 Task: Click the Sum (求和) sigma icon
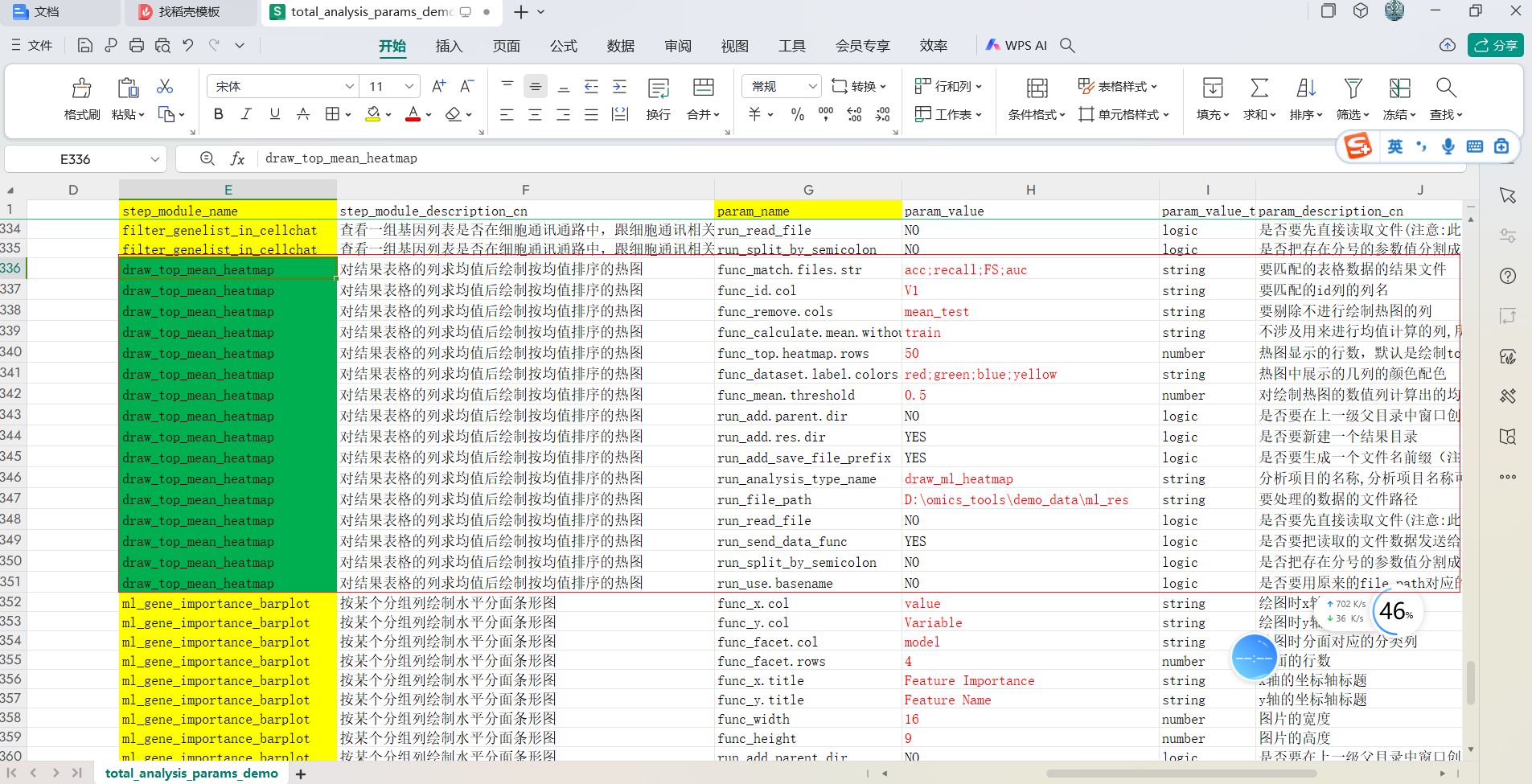tap(1259, 88)
